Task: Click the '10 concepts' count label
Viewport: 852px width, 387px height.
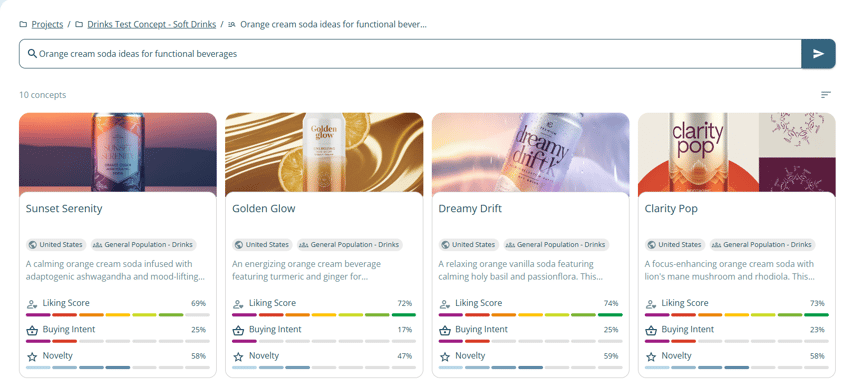Action: (x=42, y=95)
